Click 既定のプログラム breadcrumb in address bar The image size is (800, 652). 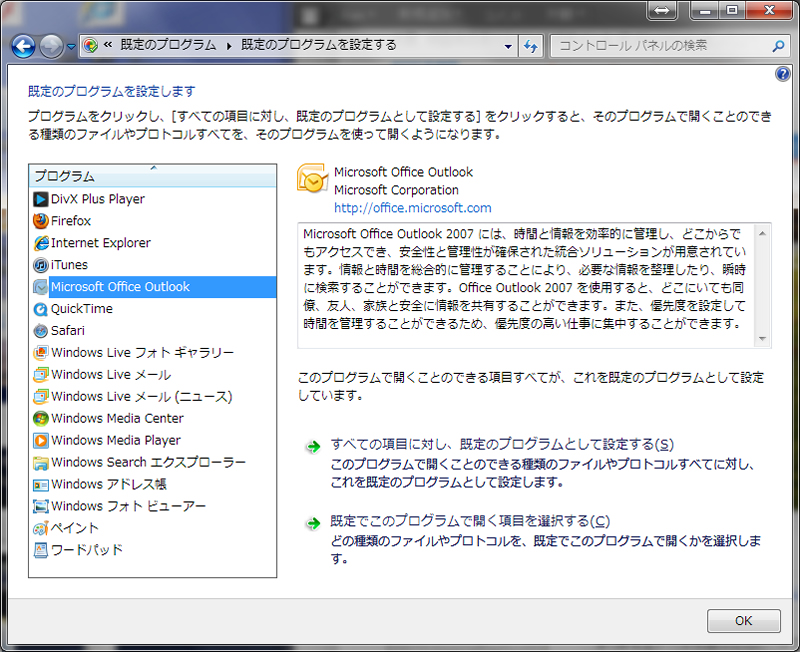click(x=168, y=45)
